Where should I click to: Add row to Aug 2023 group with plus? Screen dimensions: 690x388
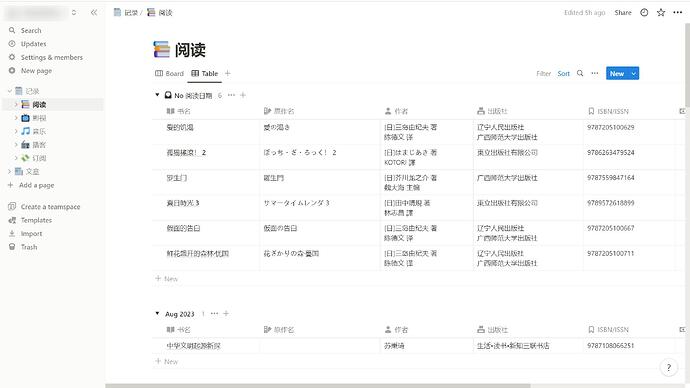point(226,314)
